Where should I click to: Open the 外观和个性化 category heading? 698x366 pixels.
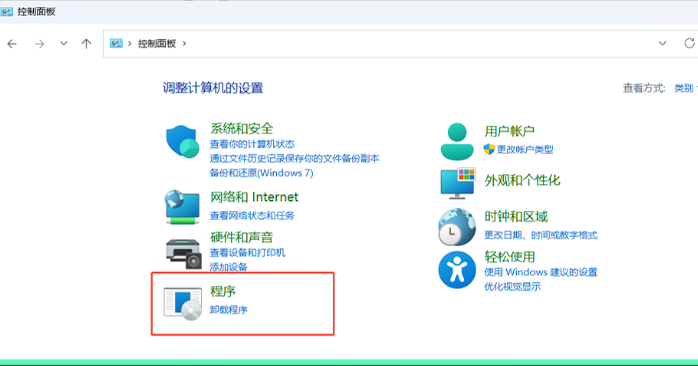click(522, 180)
